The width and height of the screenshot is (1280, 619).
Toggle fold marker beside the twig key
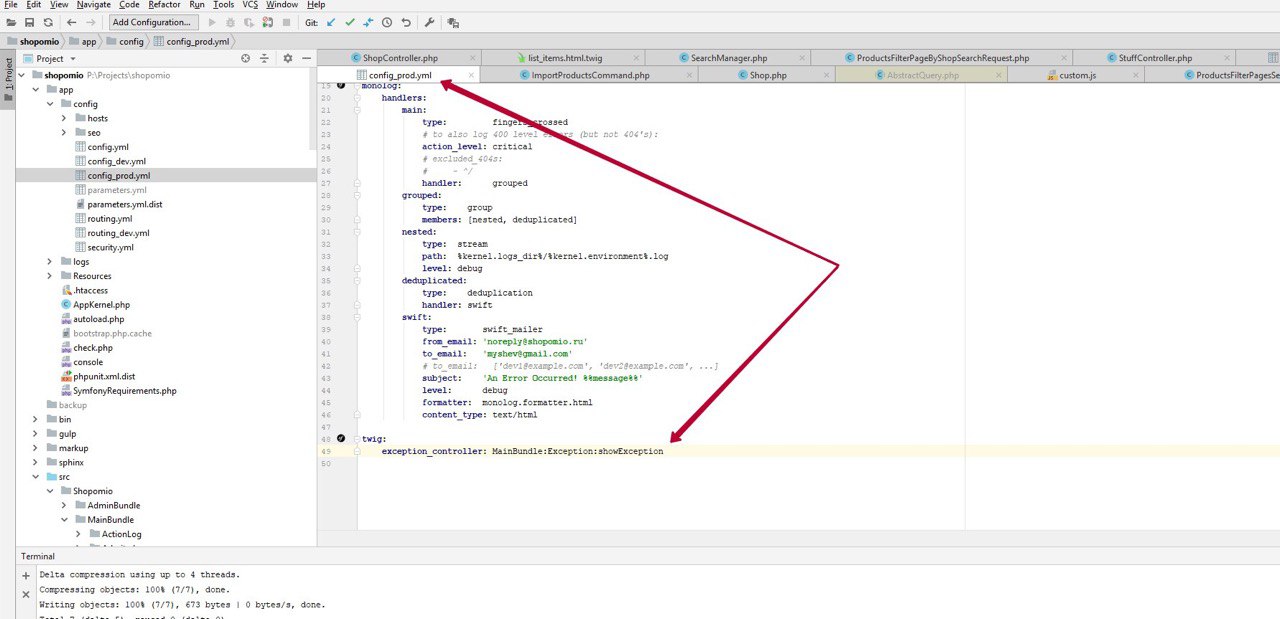(357, 439)
